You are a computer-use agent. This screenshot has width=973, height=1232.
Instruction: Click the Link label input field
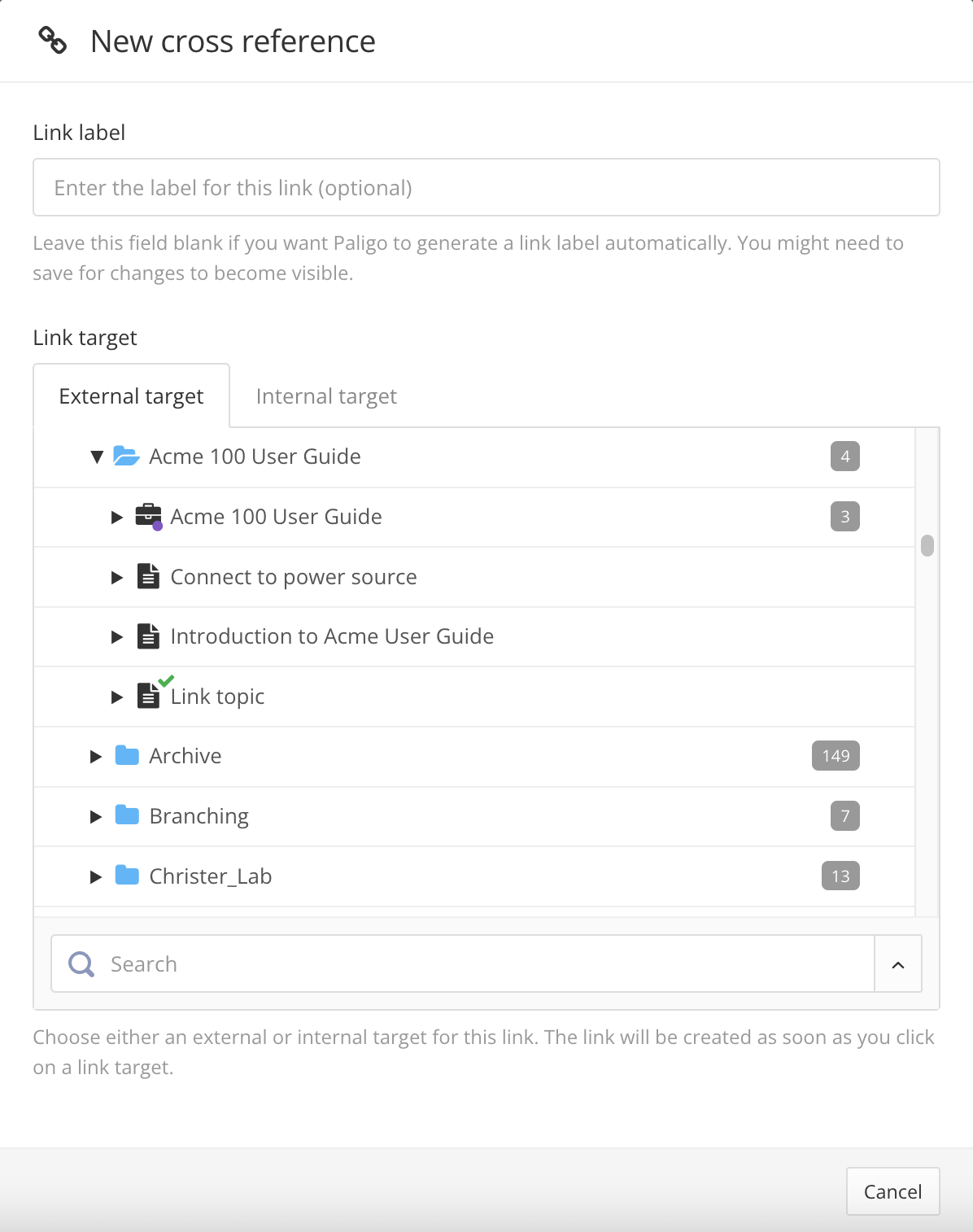pyautogui.click(x=486, y=187)
